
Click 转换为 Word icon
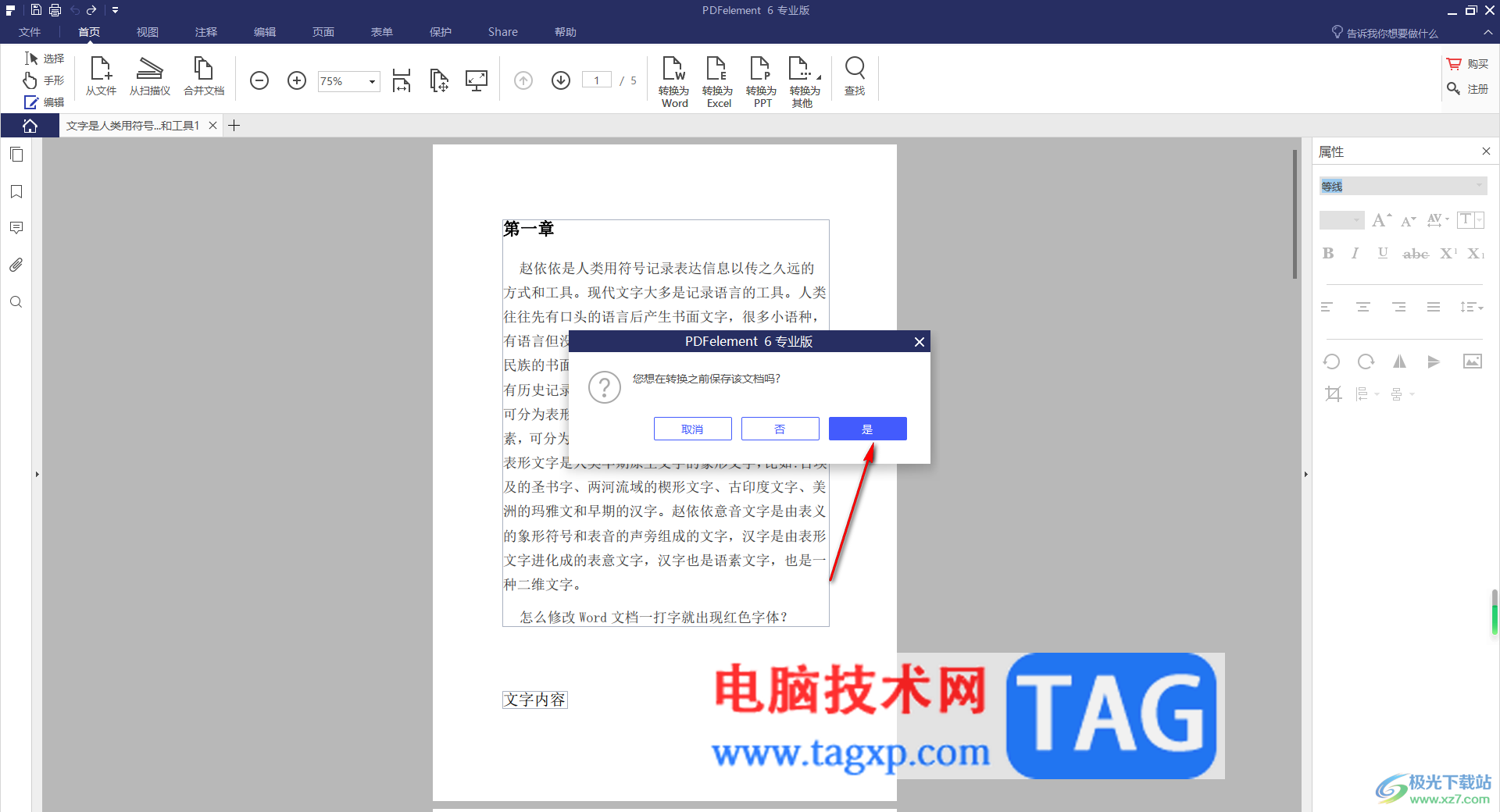pyautogui.click(x=674, y=81)
